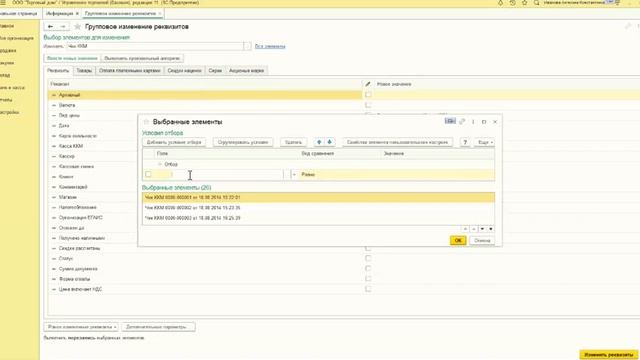Click Выполнить произвольный алгоритм button
Screen dimensions: 640x360
pyautogui.click(x=142, y=58)
